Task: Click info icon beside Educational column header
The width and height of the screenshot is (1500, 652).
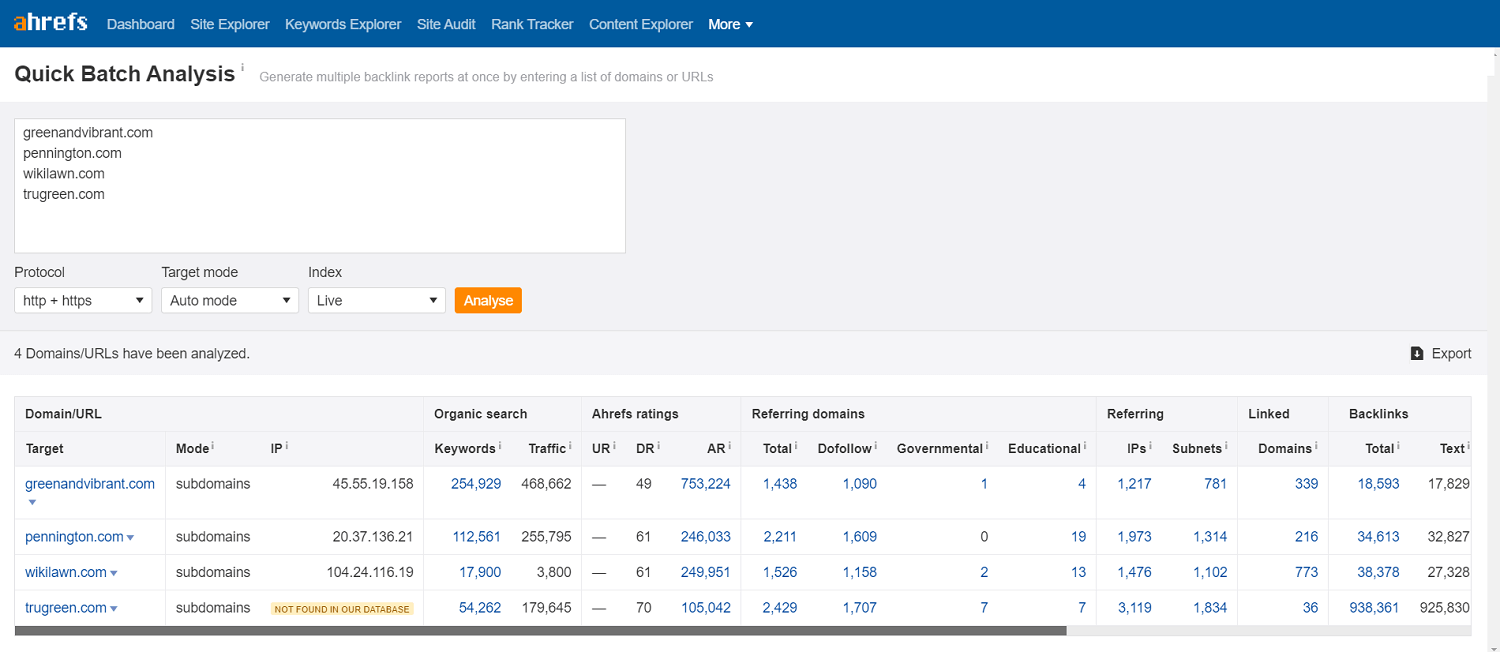Action: (x=1085, y=446)
